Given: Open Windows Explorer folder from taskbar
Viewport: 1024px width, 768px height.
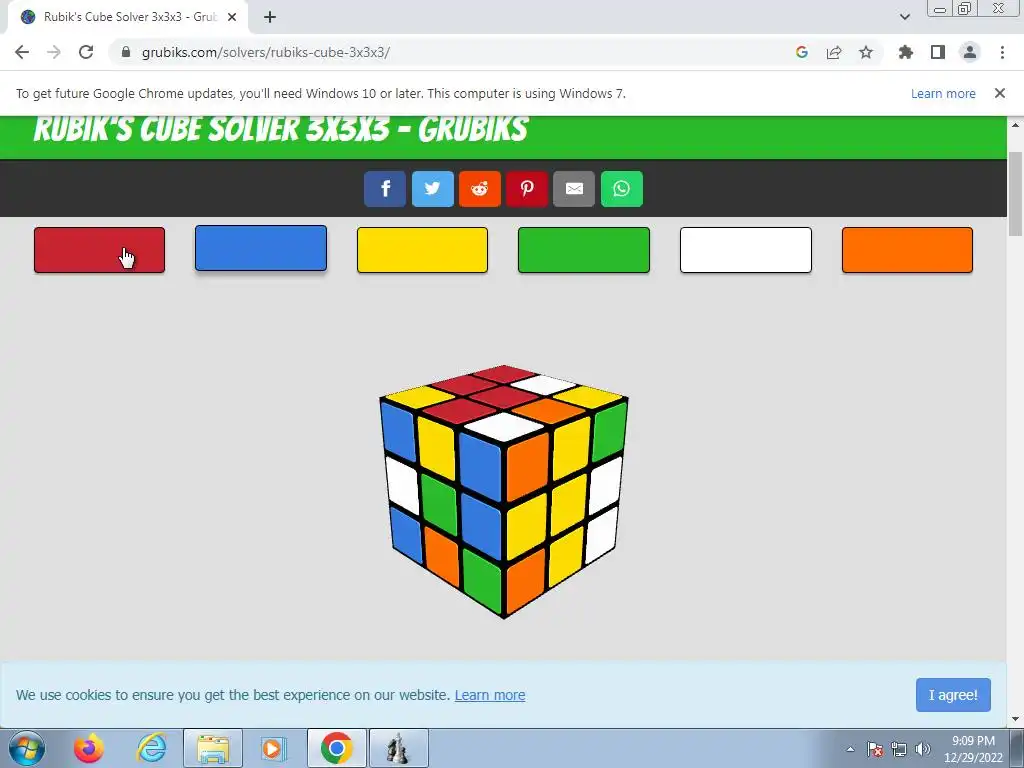Looking at the screenshot, I should [x=213, y=748].
